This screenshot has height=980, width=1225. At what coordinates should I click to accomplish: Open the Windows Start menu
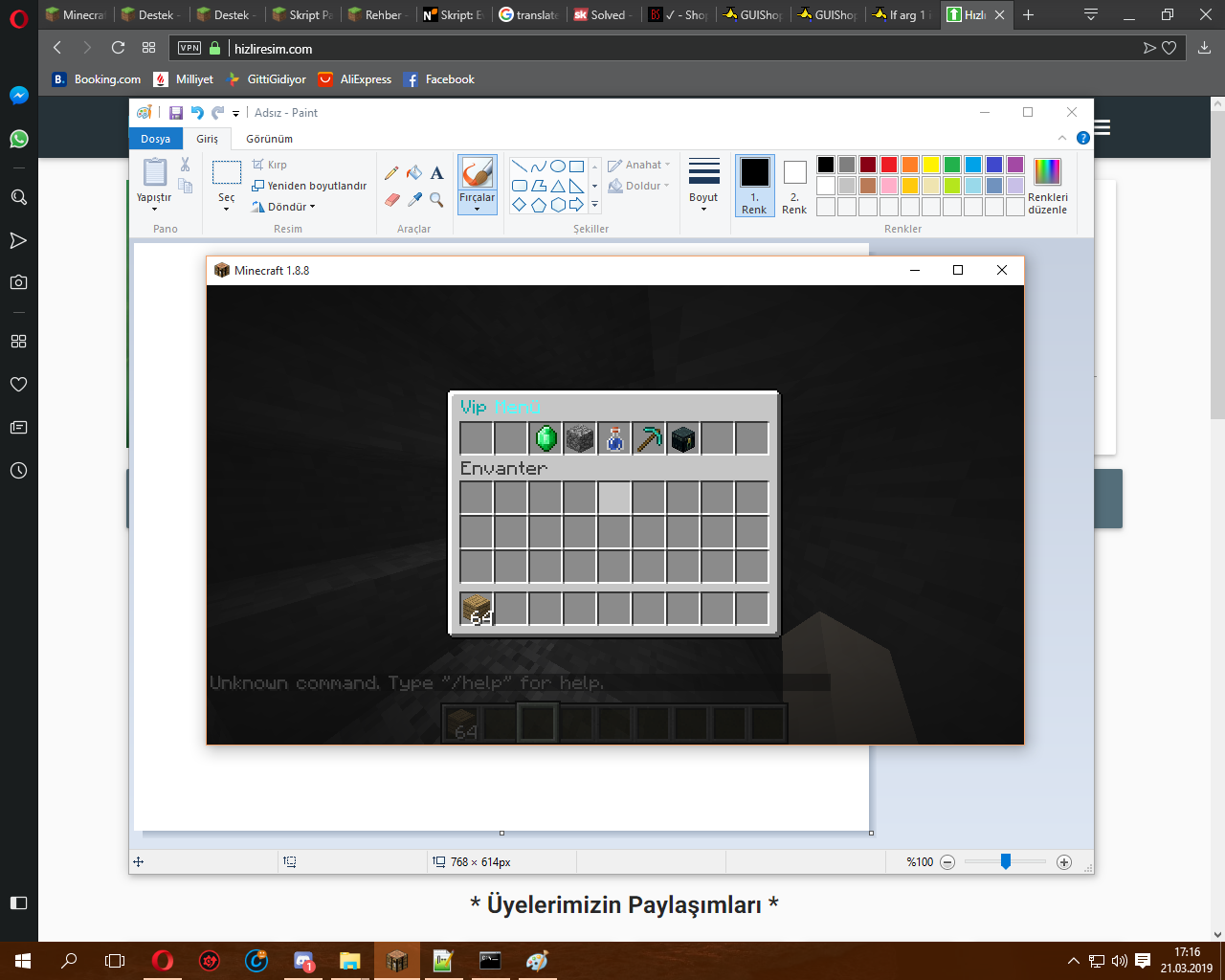click(22, 960)
